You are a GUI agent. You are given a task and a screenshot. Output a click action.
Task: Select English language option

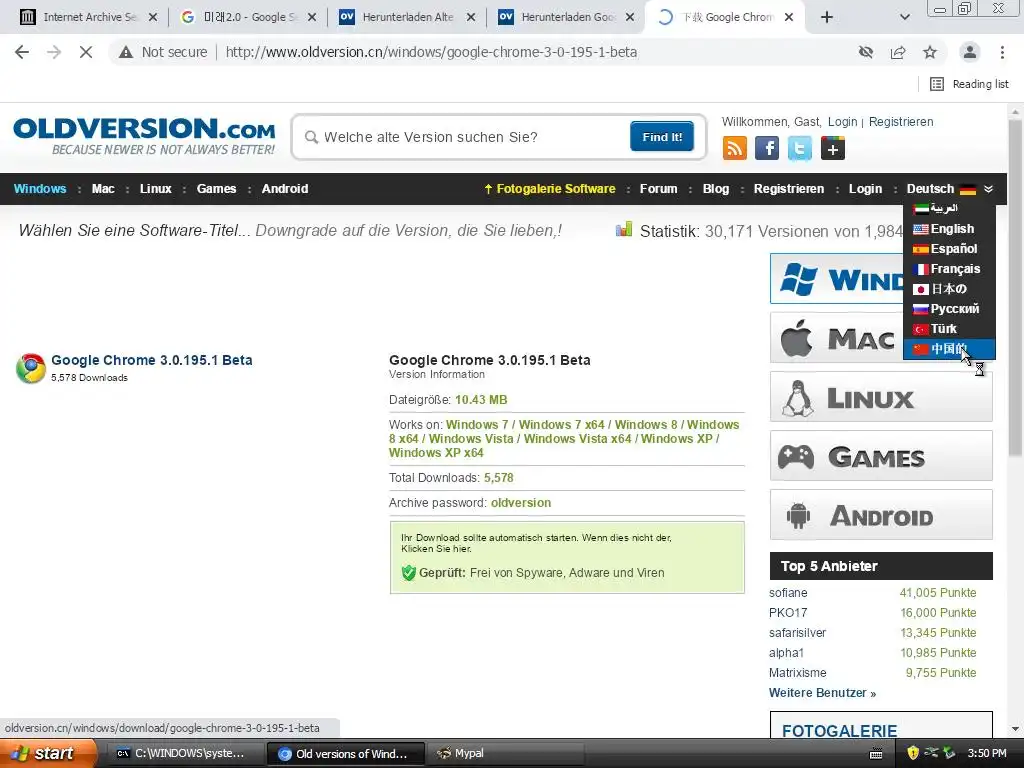click(x=950, y=229)
